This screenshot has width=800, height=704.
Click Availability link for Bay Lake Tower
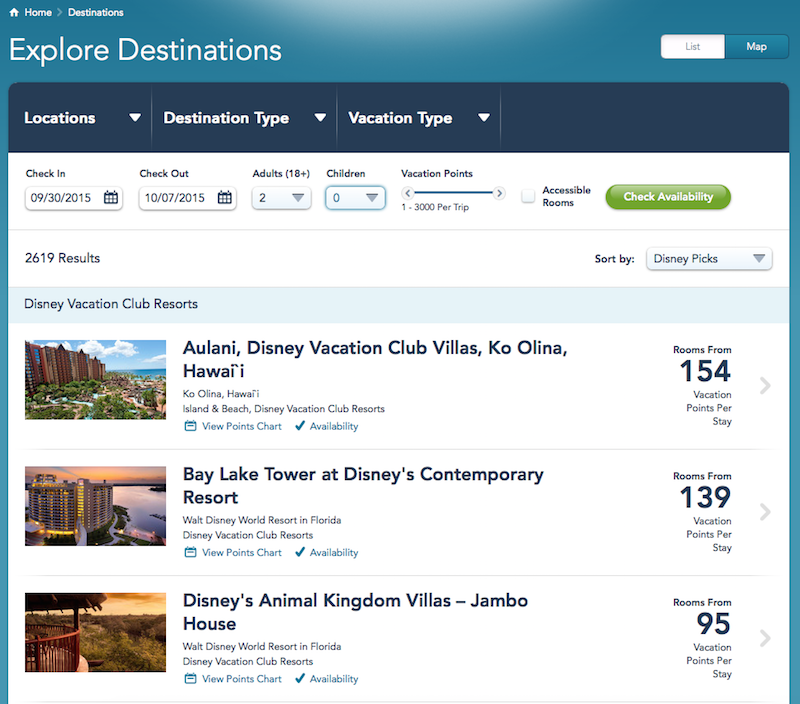coord(334,552)
